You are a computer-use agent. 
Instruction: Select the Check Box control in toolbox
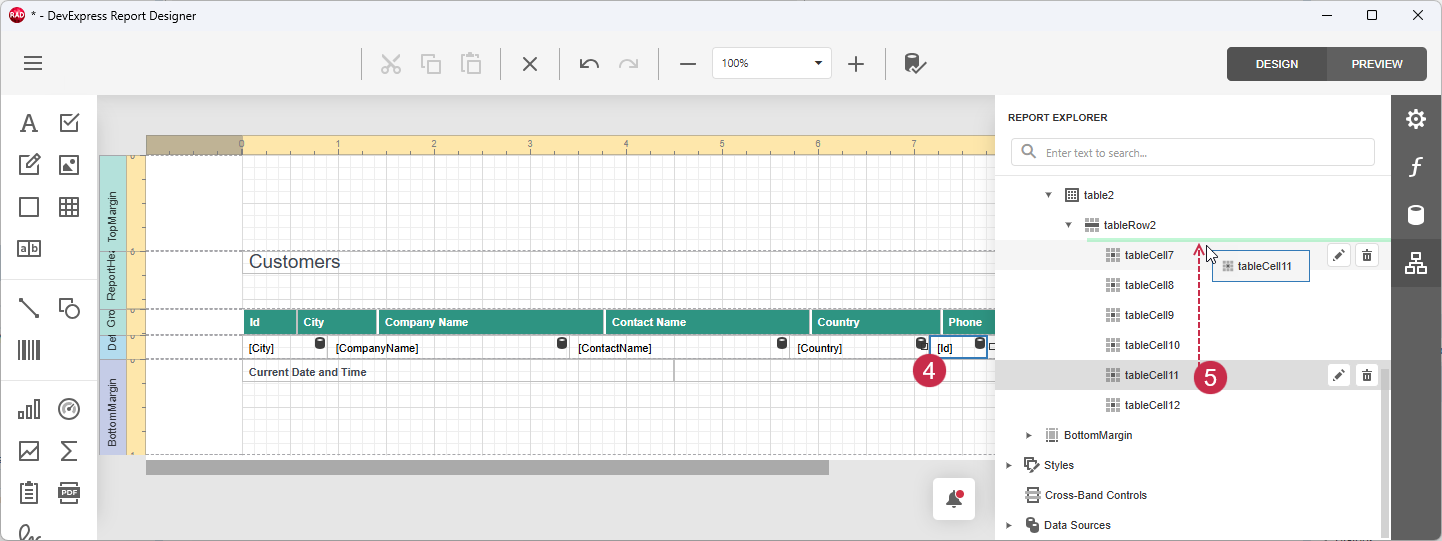[x=69, y=123]
